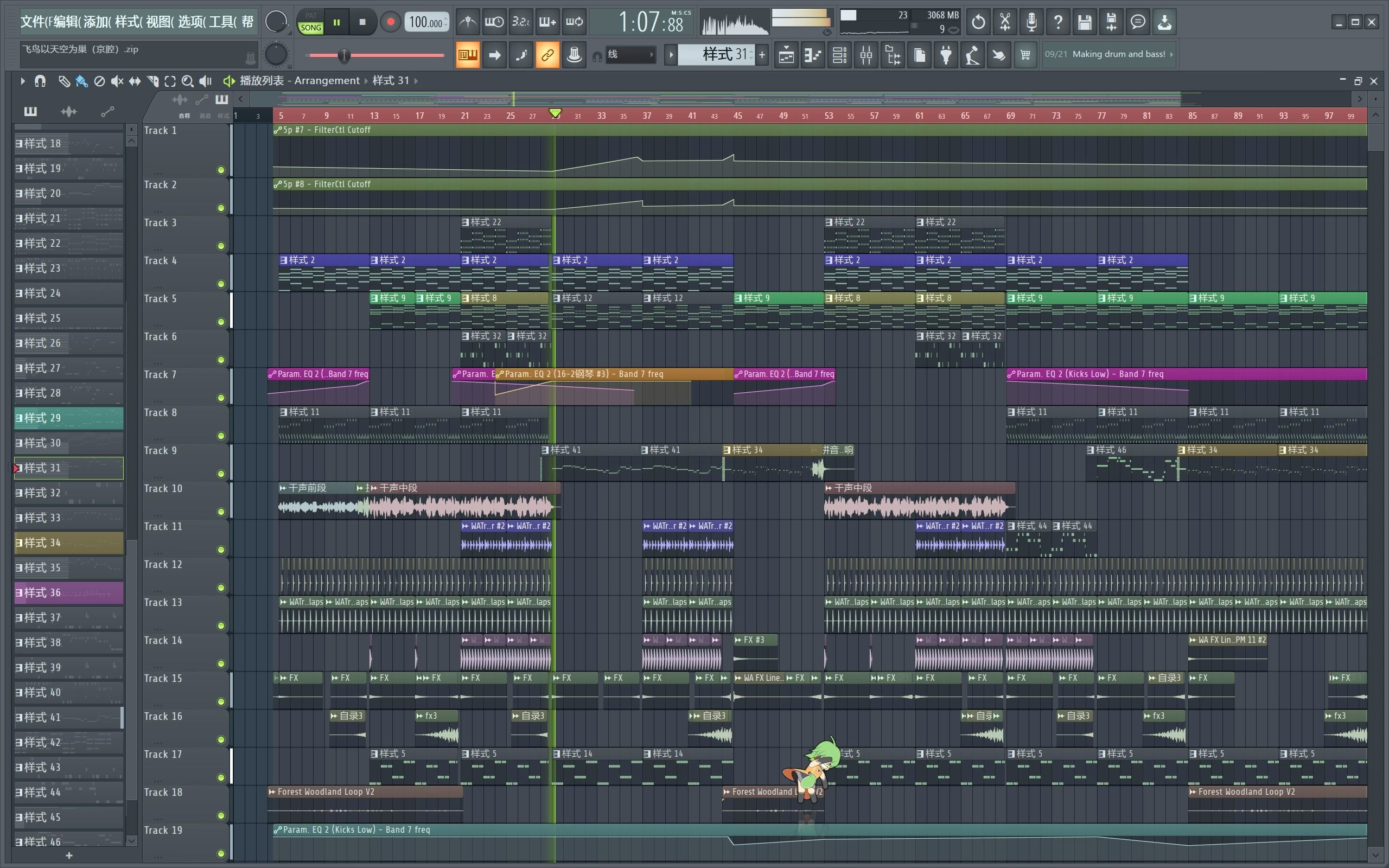Open the pattern selector arrow before 样式 31
This screenshot has width=1389, height=868.
coord(671,55)
